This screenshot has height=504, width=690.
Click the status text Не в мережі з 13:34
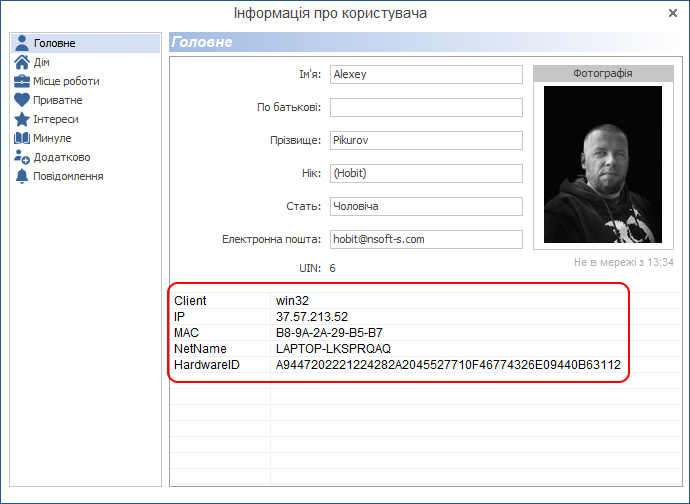coord(624,262)
